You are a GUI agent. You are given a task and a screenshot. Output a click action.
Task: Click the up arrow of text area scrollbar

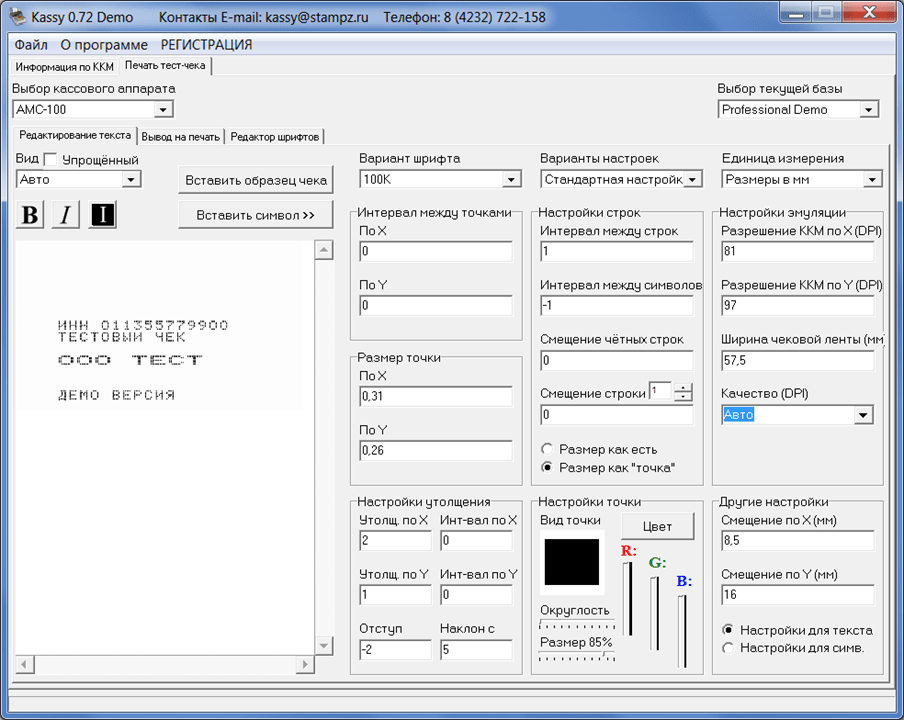coord(324,250)
